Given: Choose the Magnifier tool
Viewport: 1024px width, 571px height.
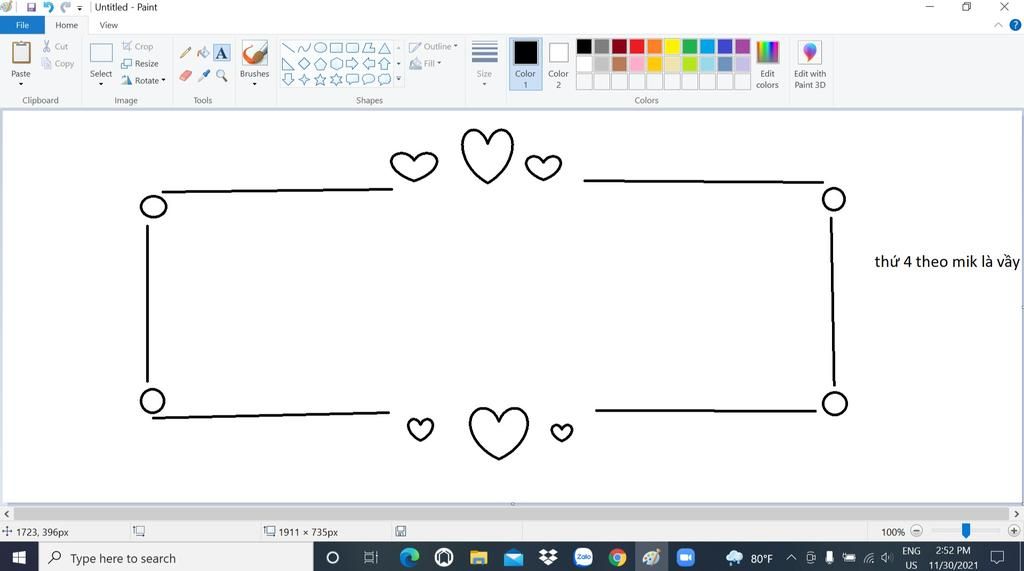Looking at the screenshot, I should [222, 76].
